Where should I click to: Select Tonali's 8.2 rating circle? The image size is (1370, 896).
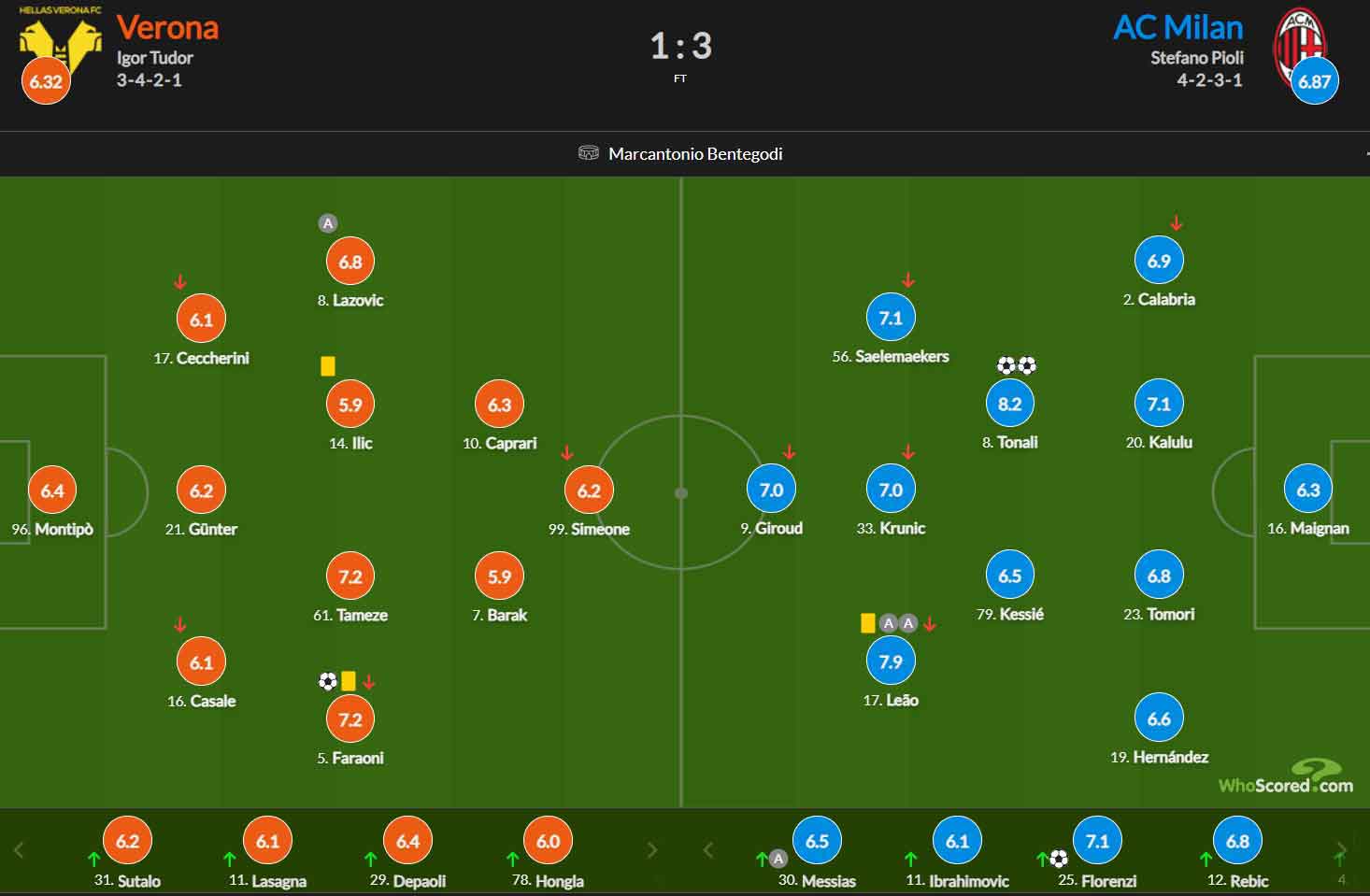point(1009,404)
